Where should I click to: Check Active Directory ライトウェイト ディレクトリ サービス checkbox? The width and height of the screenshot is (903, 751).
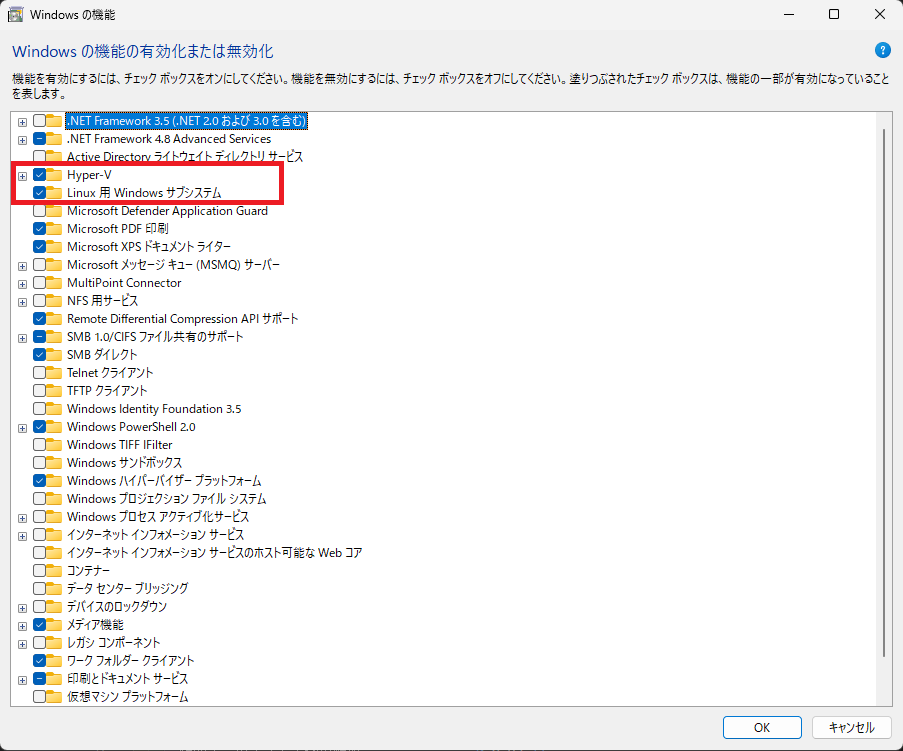(39, 157)
